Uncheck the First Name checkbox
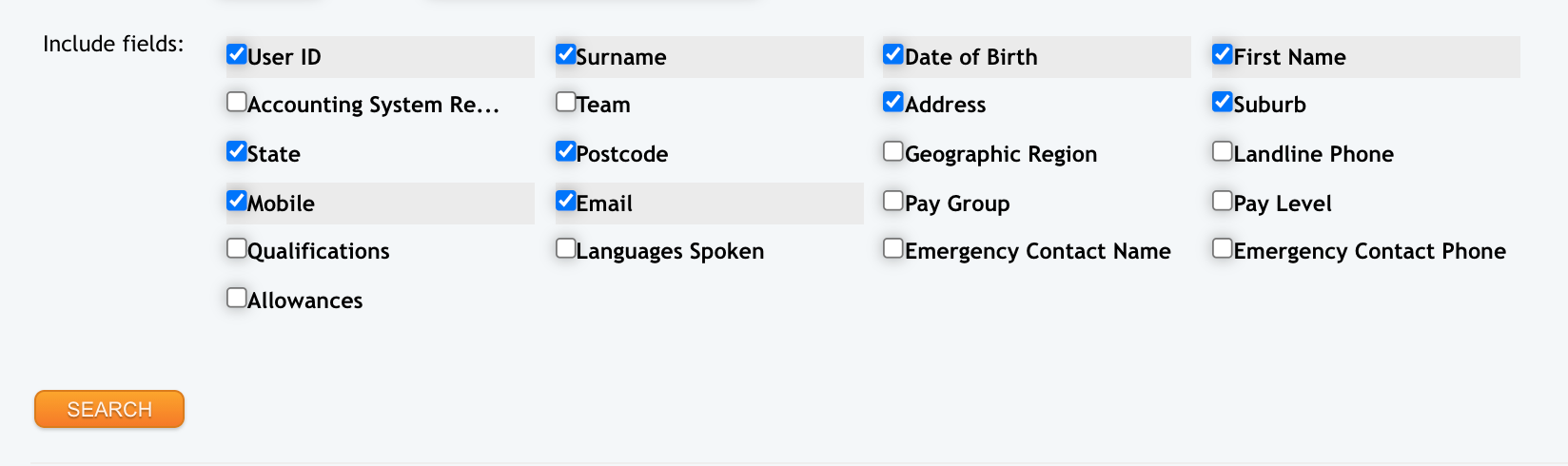Image resolution: width=1568 pixels, height=466 pixels. (1223, 54)
